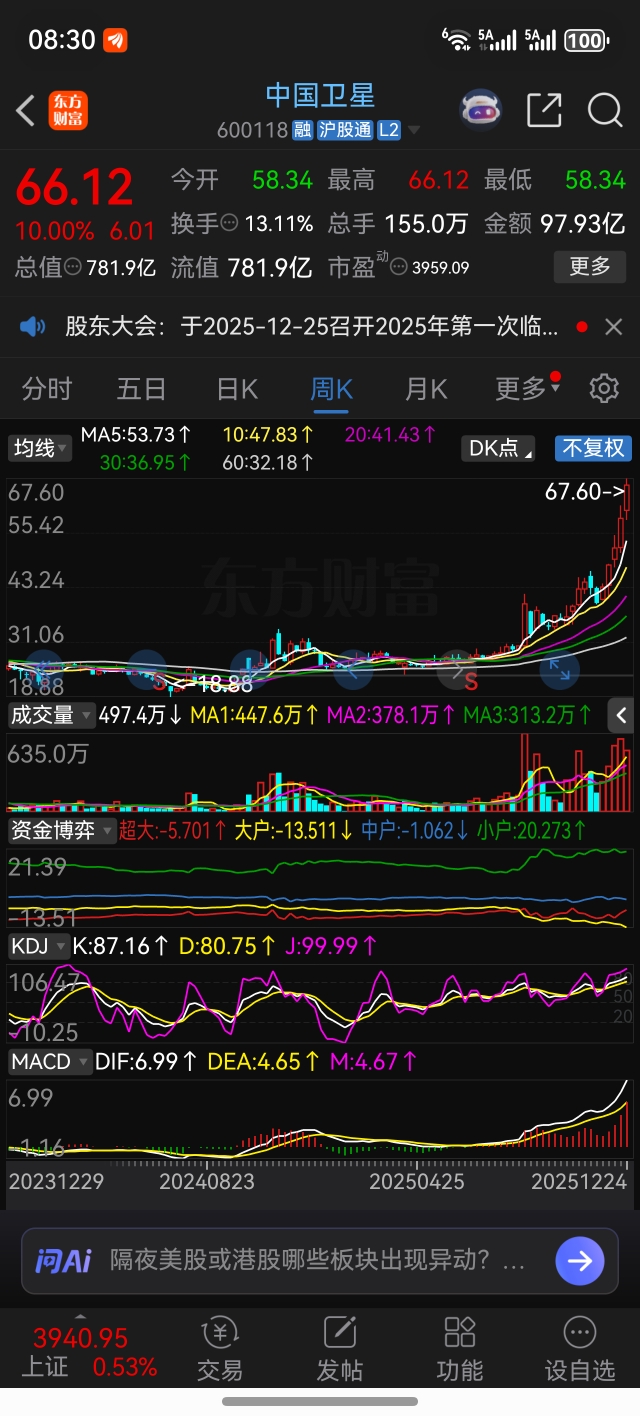This screenshot has width=640, height=1416.
Task: Open 发帖 in the bottom bar
Action: (x=340, y=1349)
